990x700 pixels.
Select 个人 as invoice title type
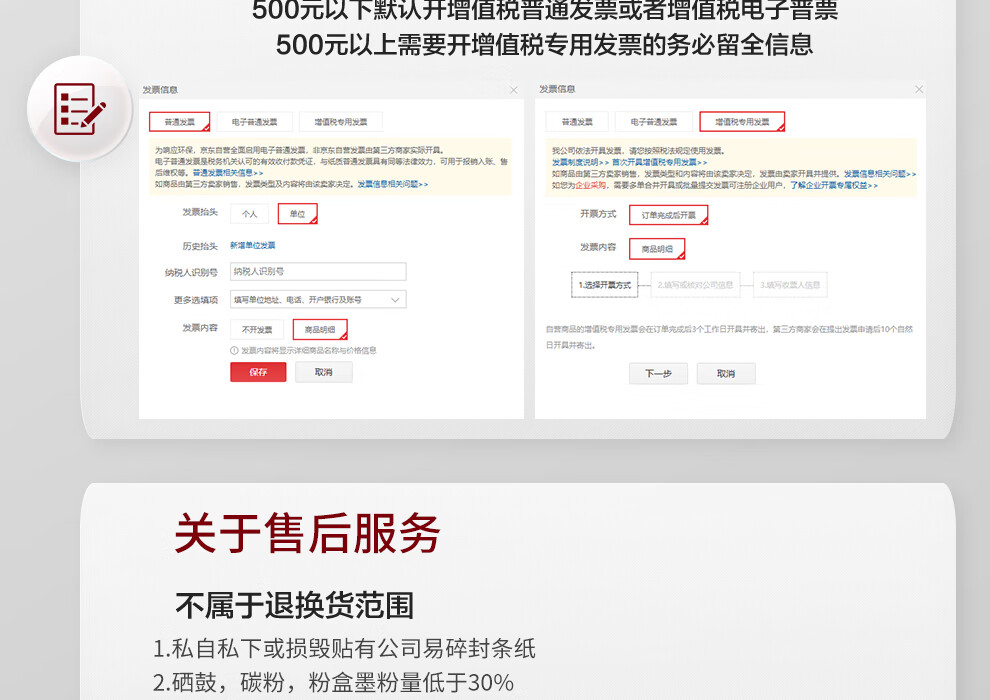249,214
